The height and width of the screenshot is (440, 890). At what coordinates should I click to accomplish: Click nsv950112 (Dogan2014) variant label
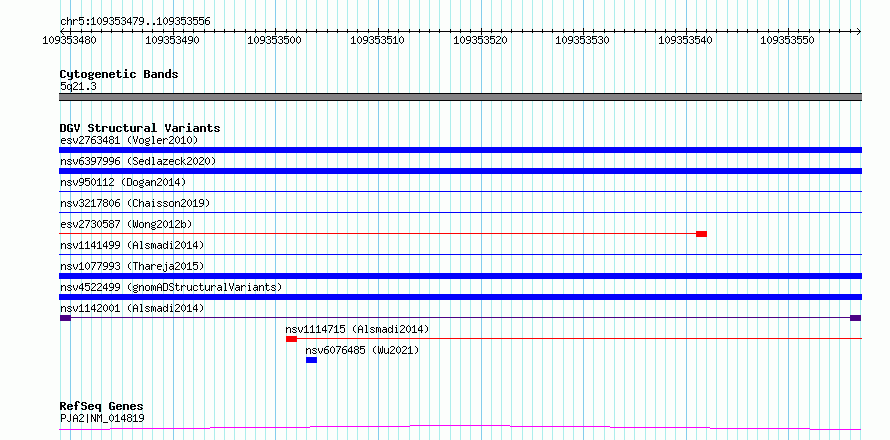coord(123,182)
